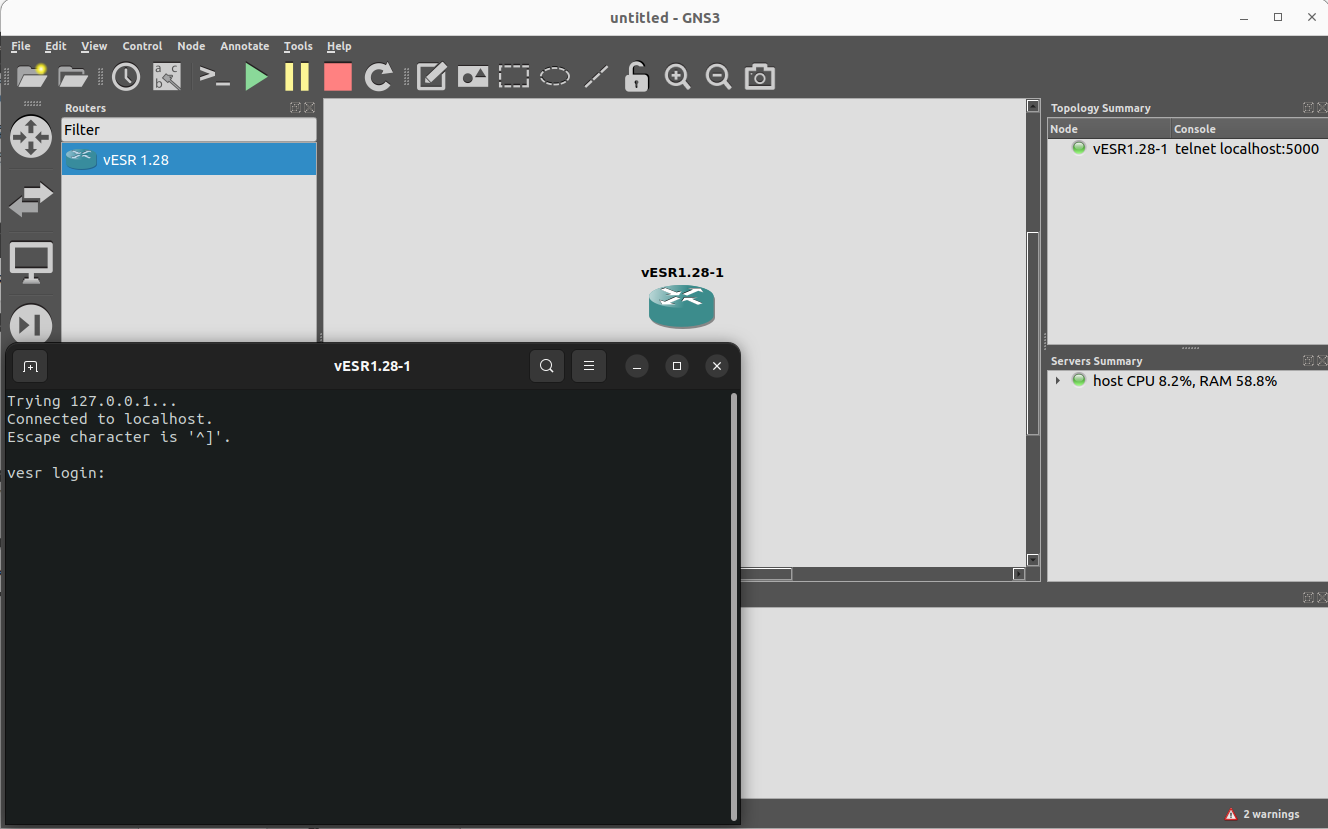The image size is (1328, 829).
Task: Select the draw ellipse tool
Action: click(555, 76)
